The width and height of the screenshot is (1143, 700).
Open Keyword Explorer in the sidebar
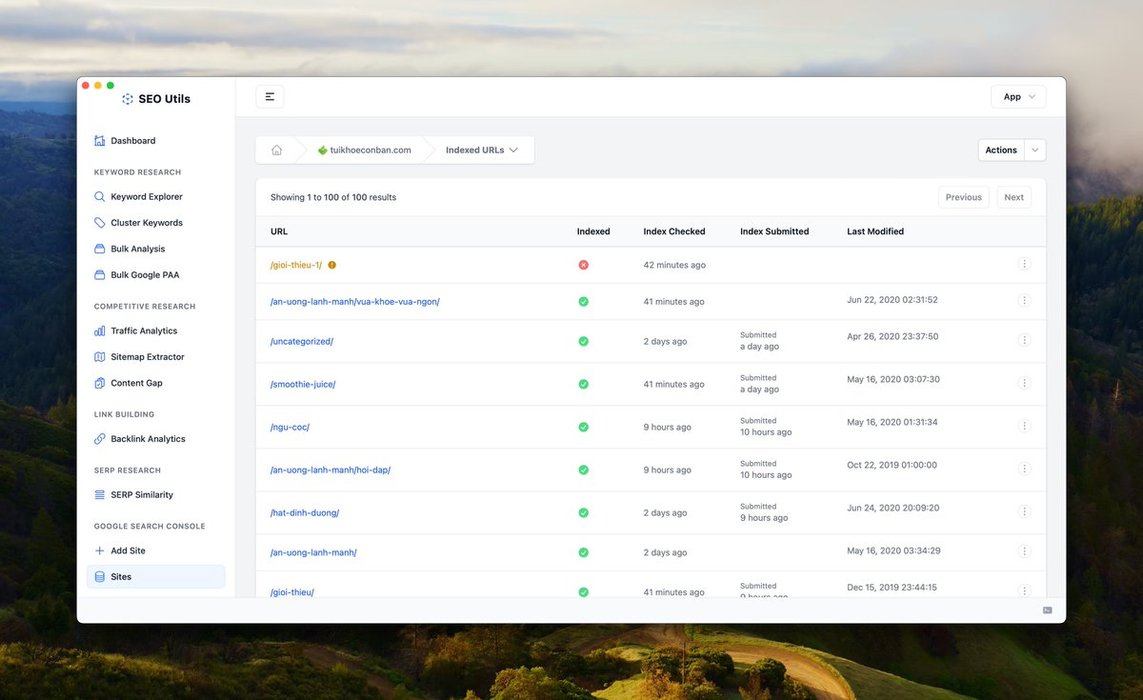pos(146,197)
